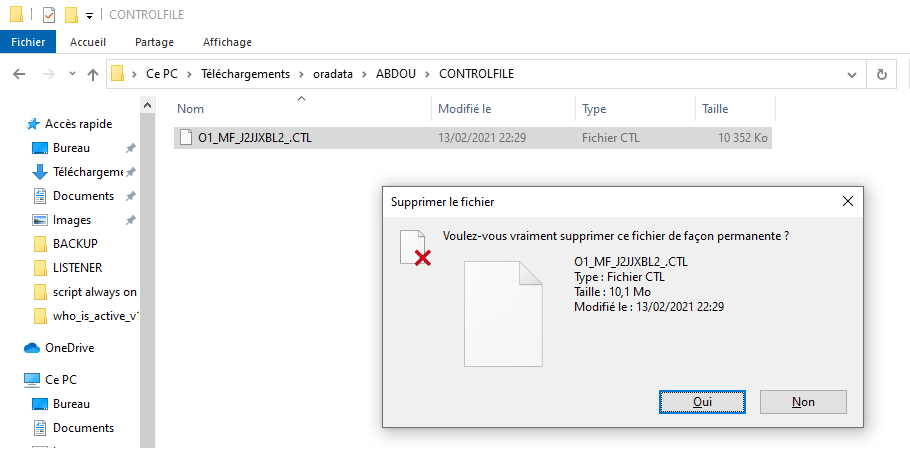Click the Accès rapide star icon
Image resolution: width=910 pixels, height=460 pixels.
[x=33, y=124]
